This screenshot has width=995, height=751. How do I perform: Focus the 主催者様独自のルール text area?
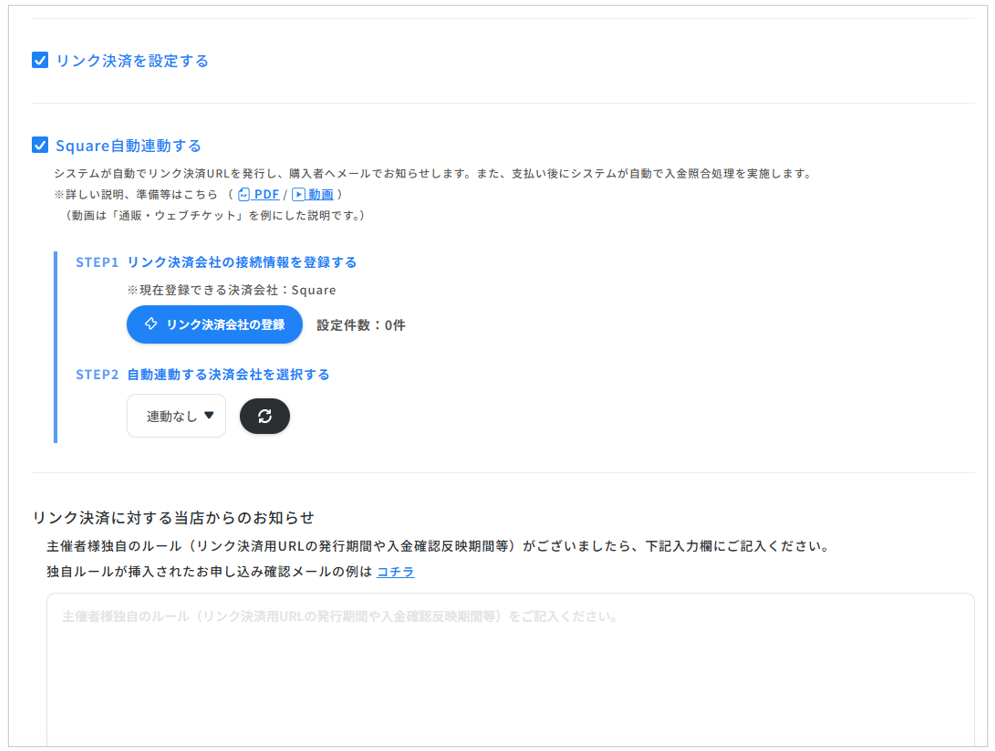point(510,670)
